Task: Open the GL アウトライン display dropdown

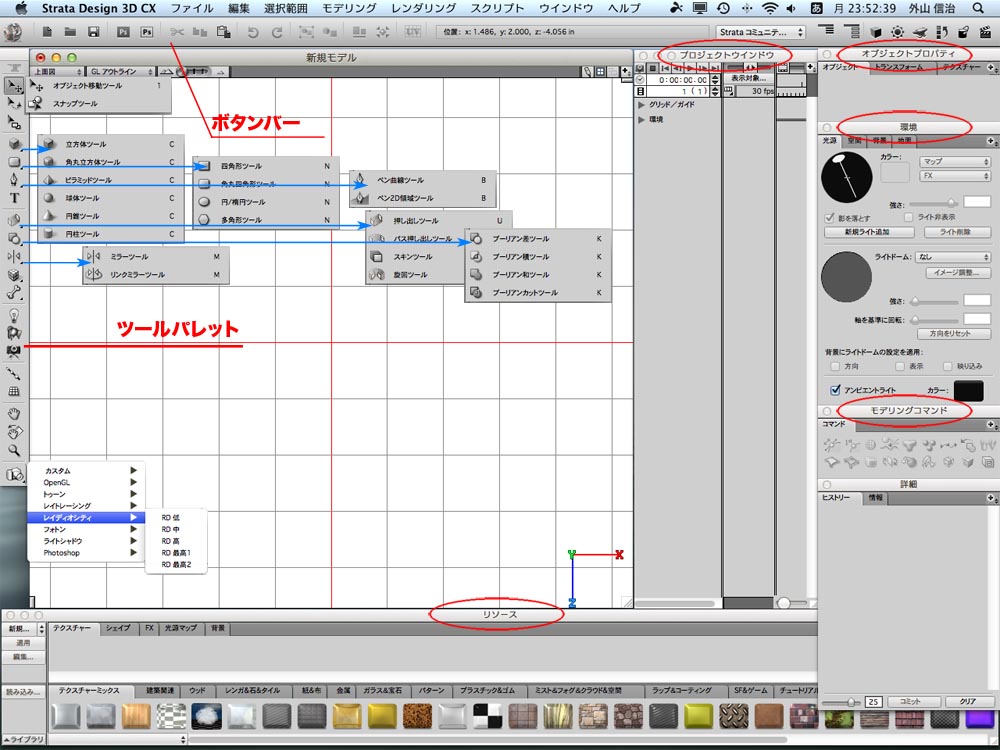Action: [121, 72]
